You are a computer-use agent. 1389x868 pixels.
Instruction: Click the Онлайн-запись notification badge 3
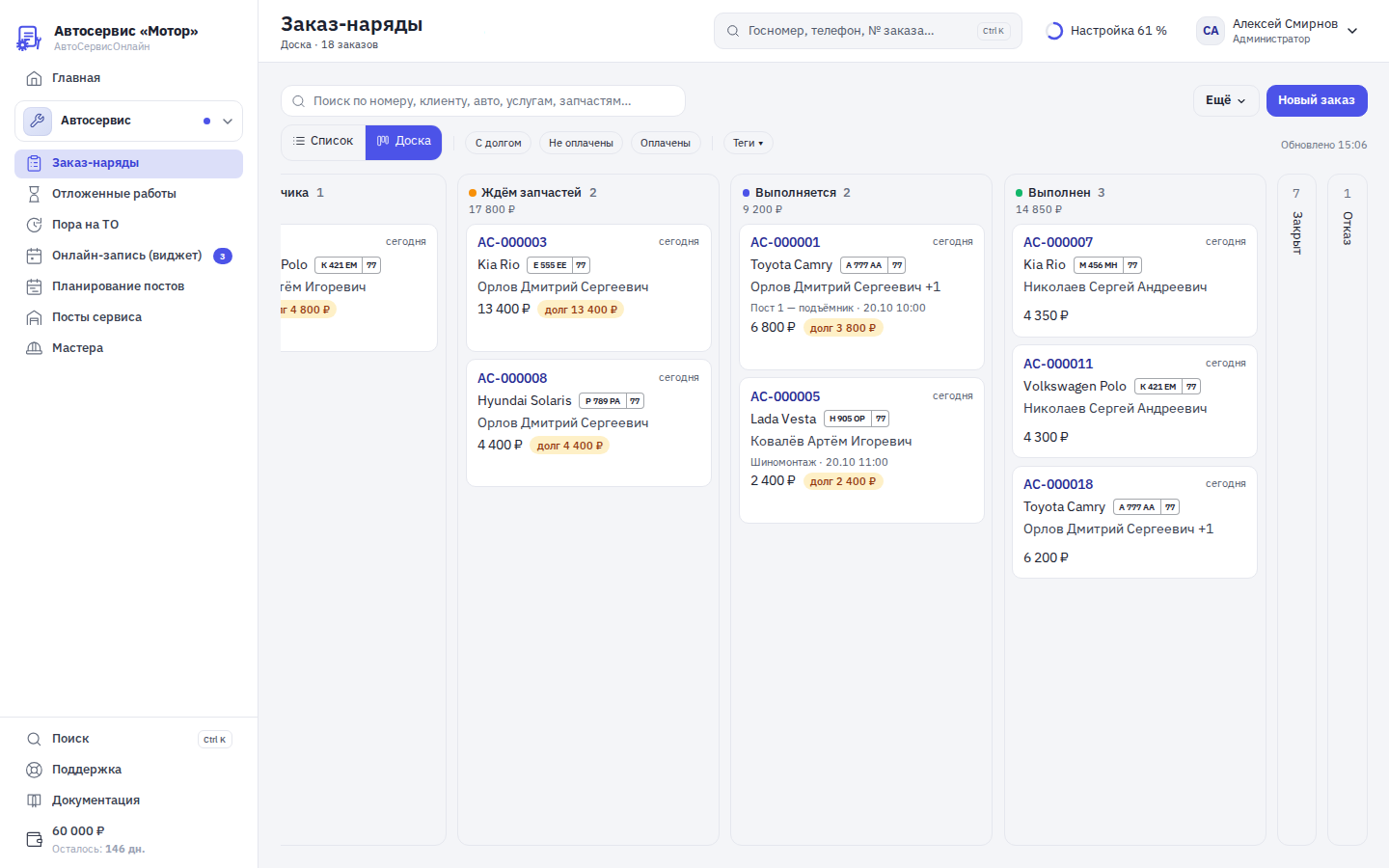[223, 256]
